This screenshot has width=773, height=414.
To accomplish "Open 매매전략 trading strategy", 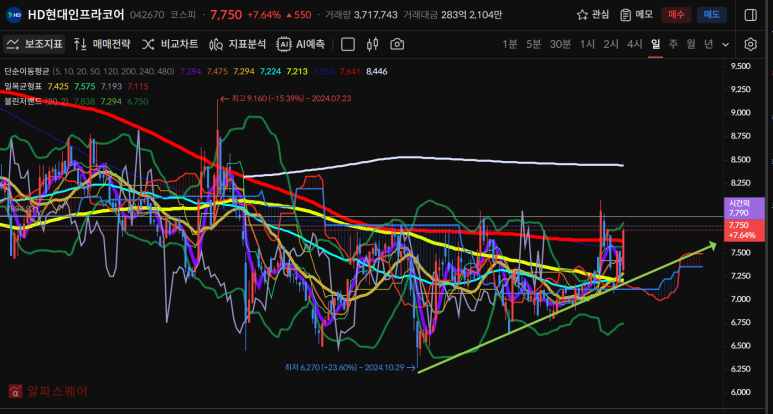I will (102, 44).
